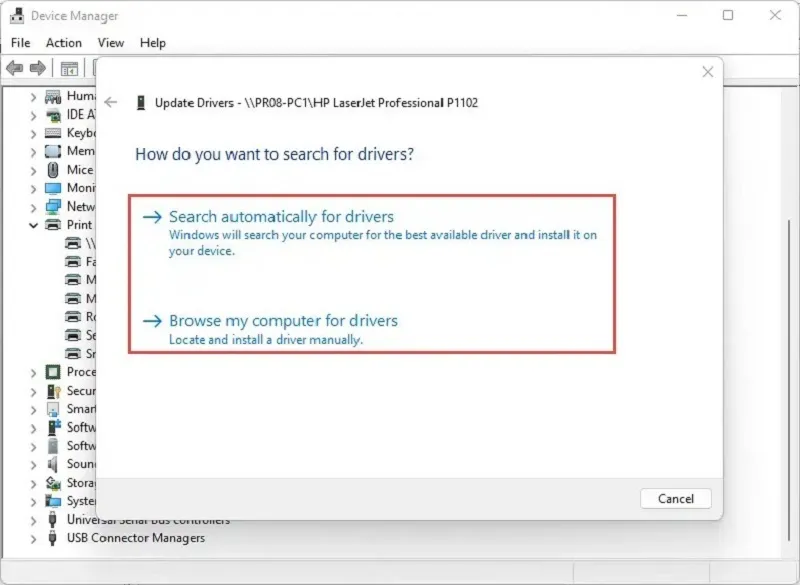
Task: Click the Human Interface Devices category icon
Action: [x=53, y=96]
